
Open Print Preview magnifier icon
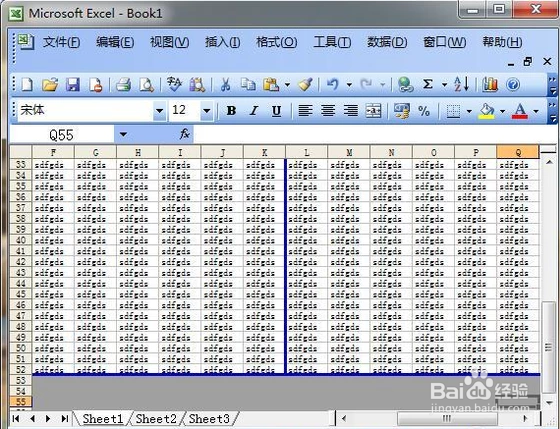coord(146,85)
